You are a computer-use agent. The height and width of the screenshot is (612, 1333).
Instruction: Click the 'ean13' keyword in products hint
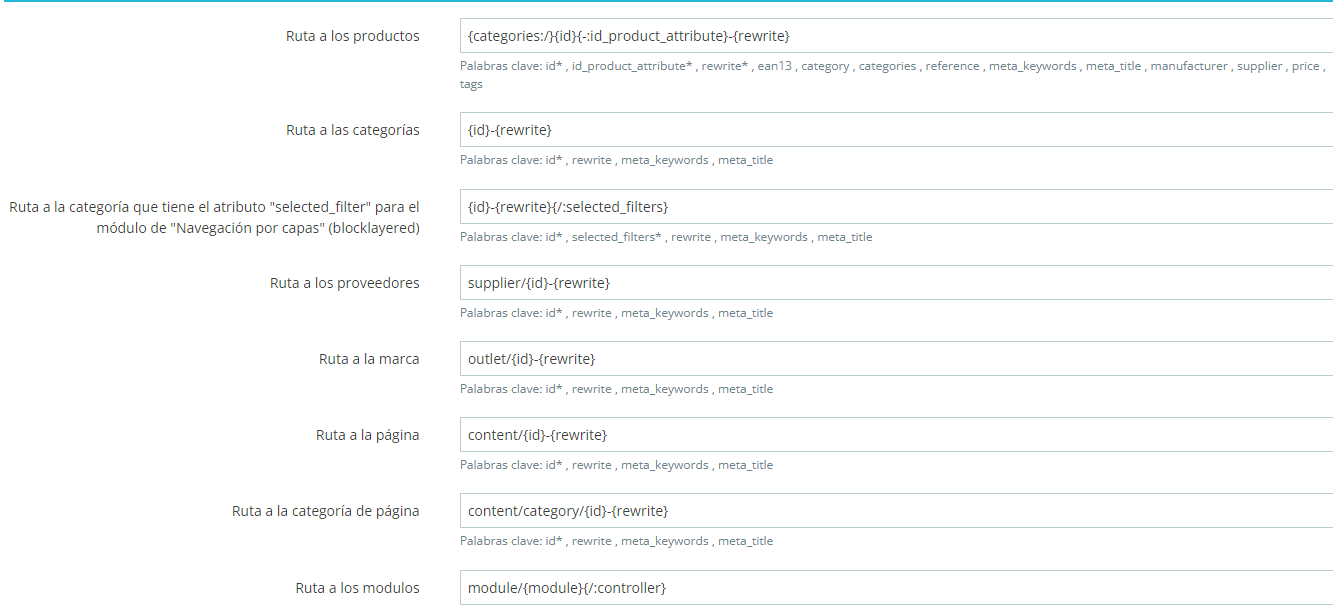click(775, 66)
